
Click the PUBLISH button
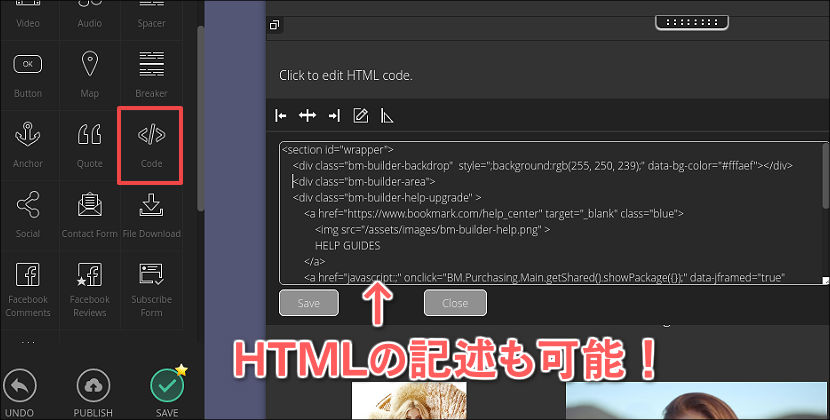coord(93,394)
